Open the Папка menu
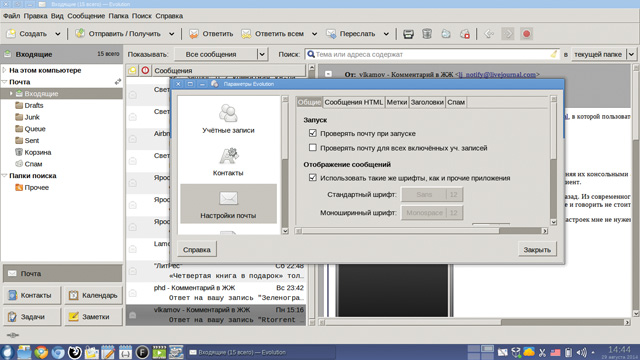 [x=118, y=16]
